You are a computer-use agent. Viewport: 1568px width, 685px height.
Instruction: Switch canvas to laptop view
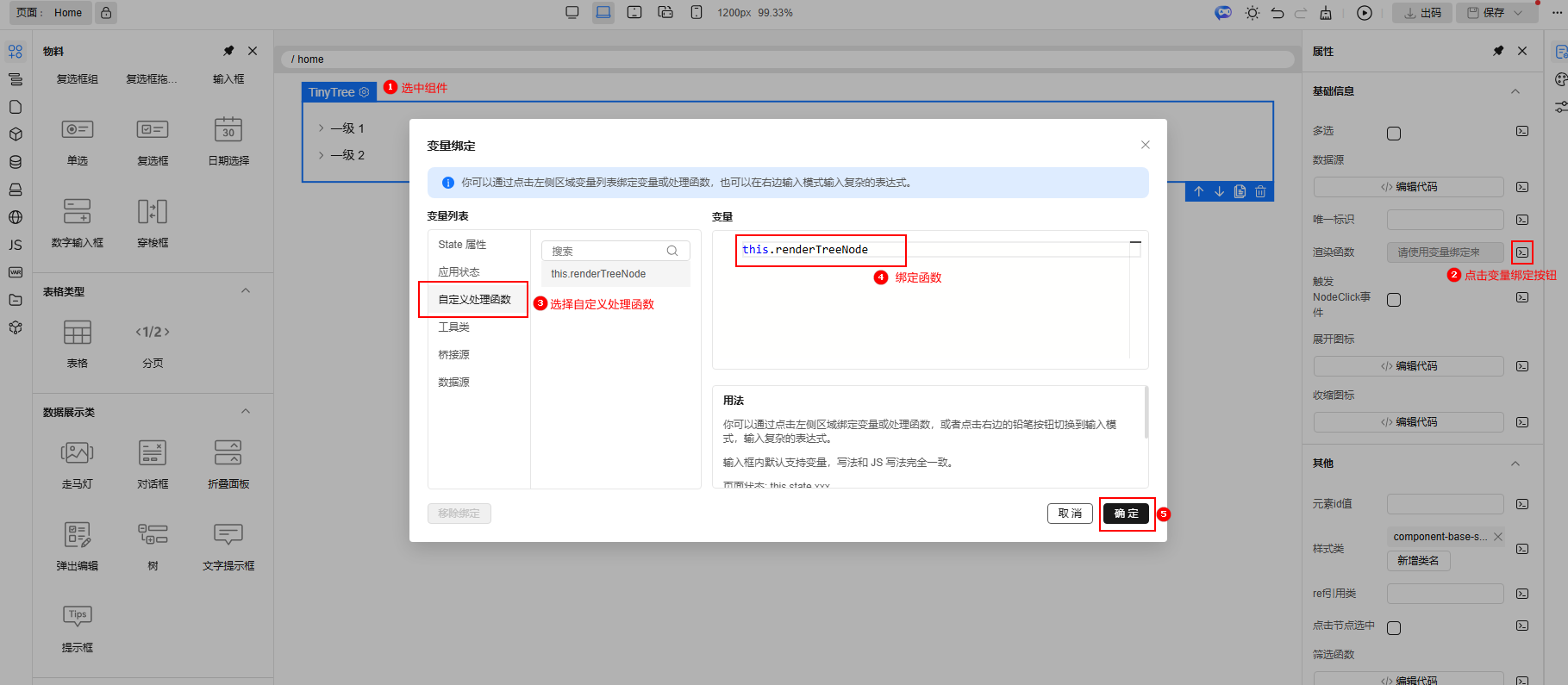(603, 13)
